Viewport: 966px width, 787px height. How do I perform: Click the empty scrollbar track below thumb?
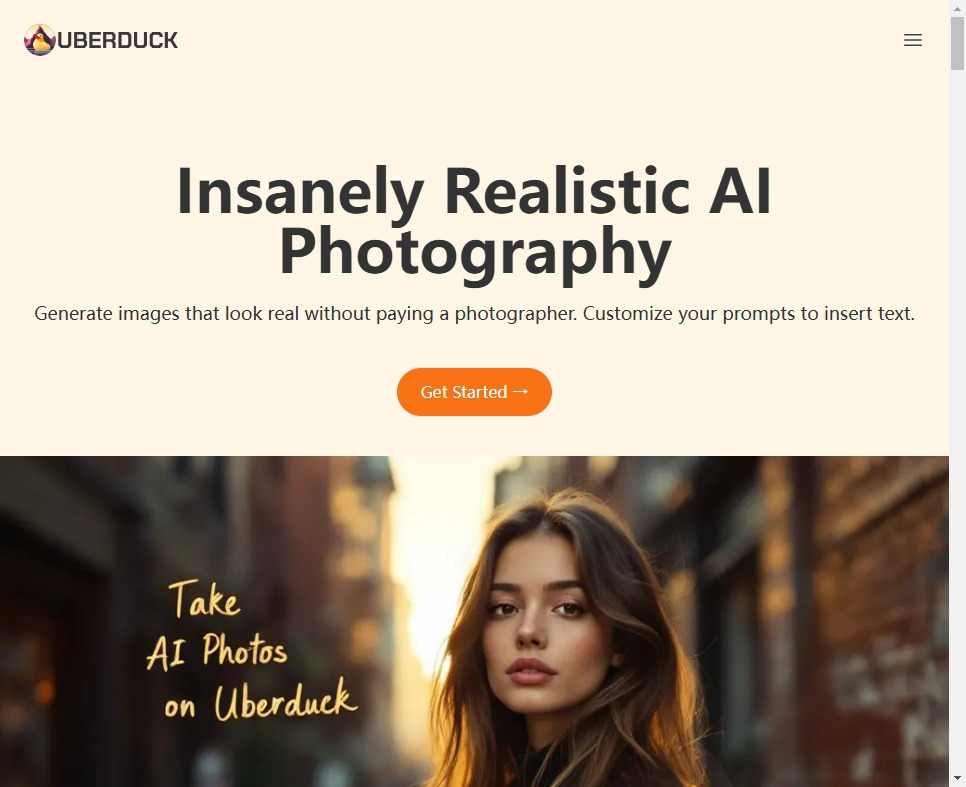[x=957, y=419]
